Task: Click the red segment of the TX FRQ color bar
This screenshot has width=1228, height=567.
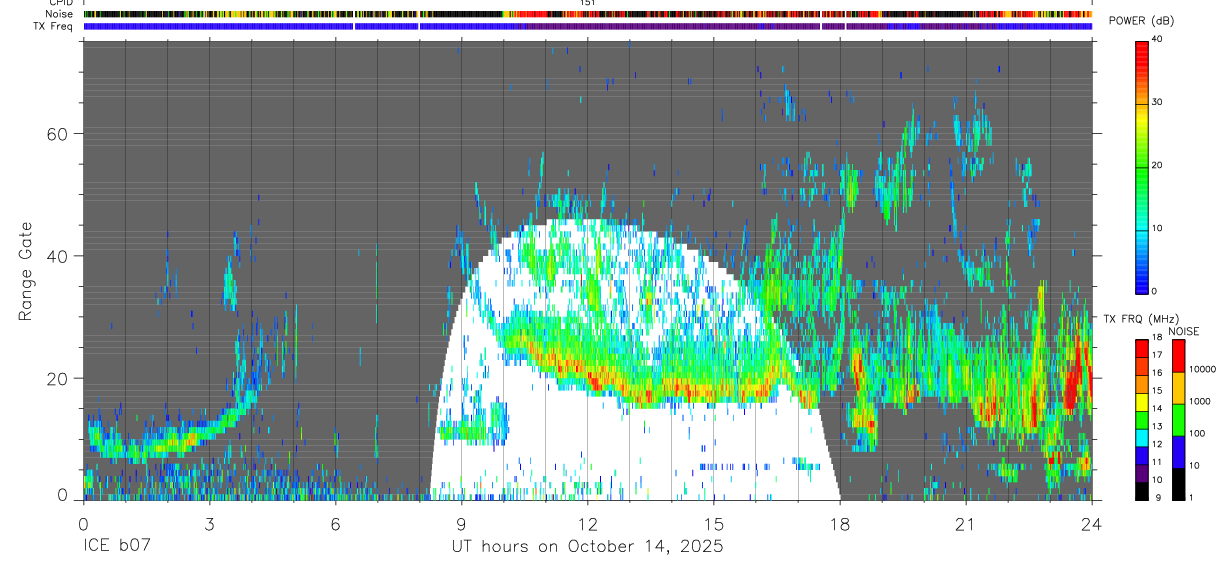Action: click(1141, 348)
